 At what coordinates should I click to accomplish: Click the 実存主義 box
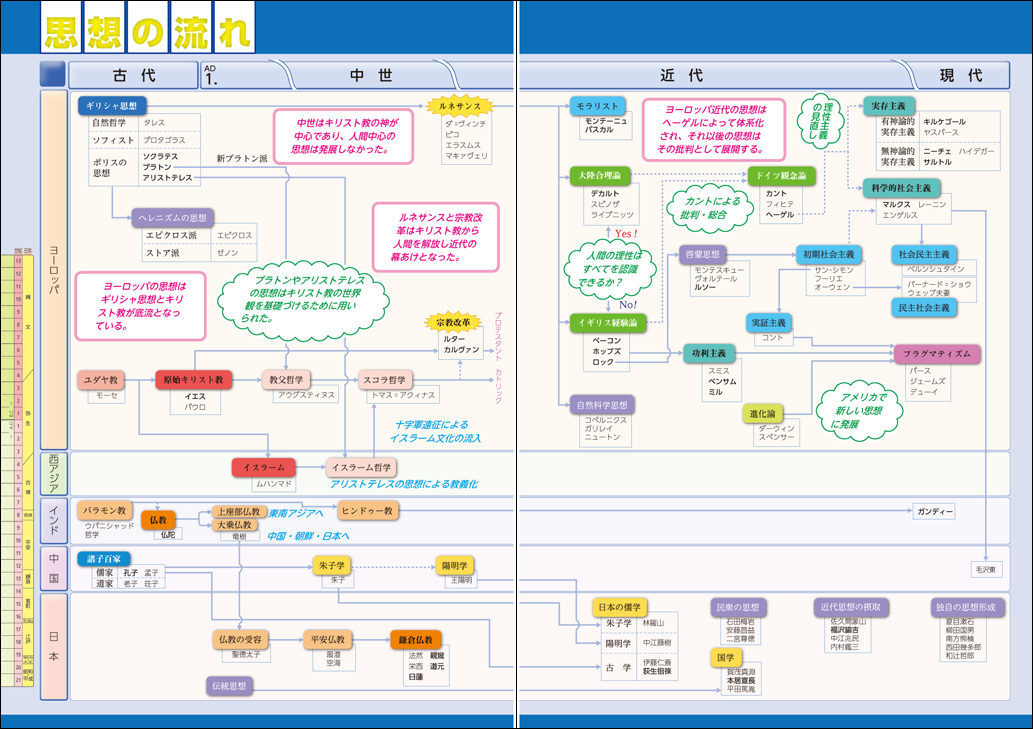pyautogui.click(x=888, y=105)
